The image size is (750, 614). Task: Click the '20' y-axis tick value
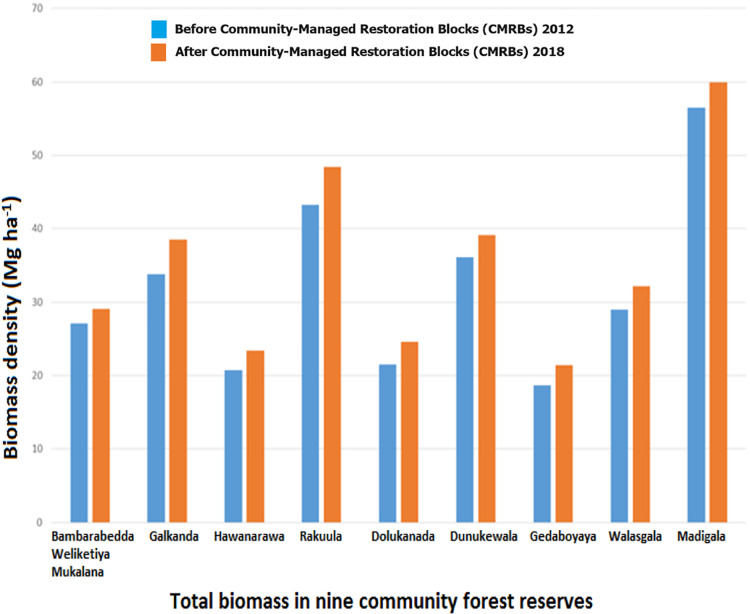tap(38, 375)
